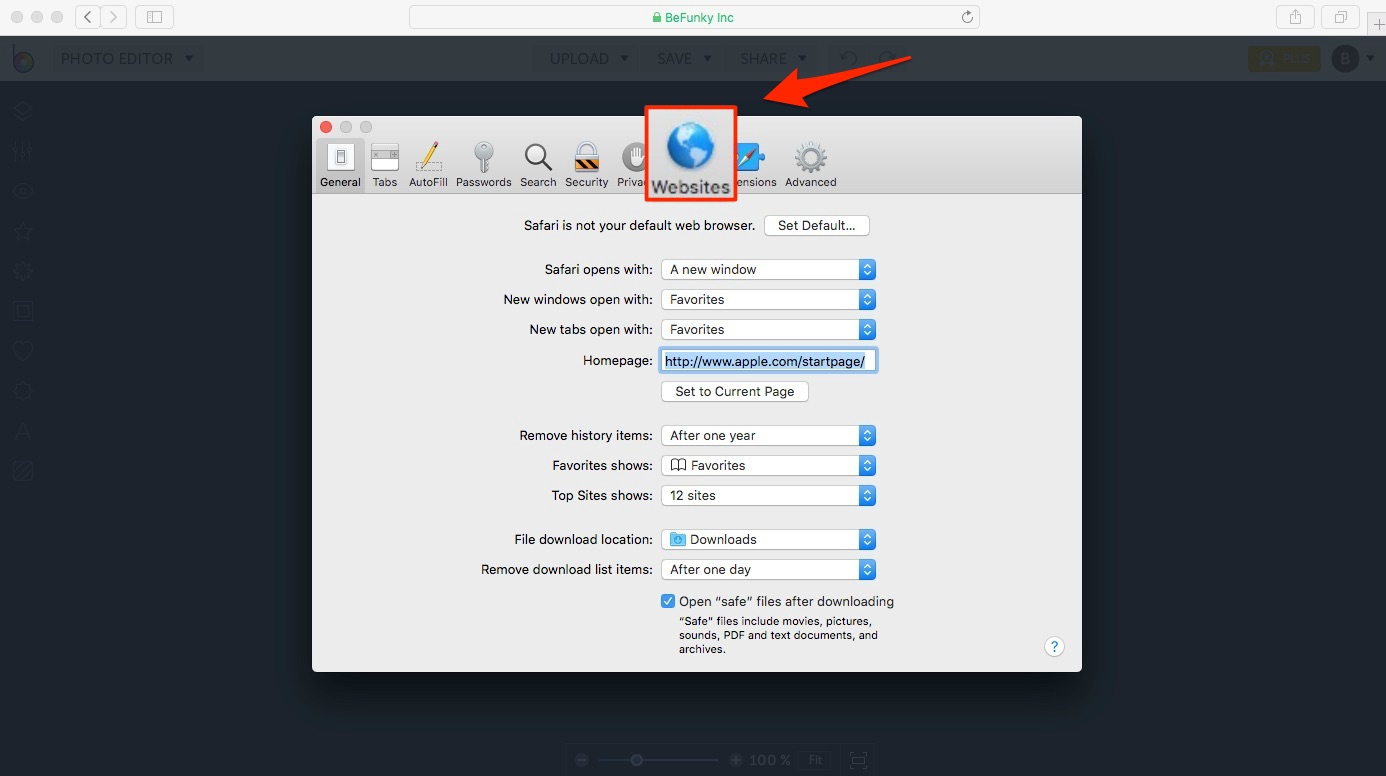
Task: Click the BeFunky undo arrow
Action: click(x=848, y=59)
